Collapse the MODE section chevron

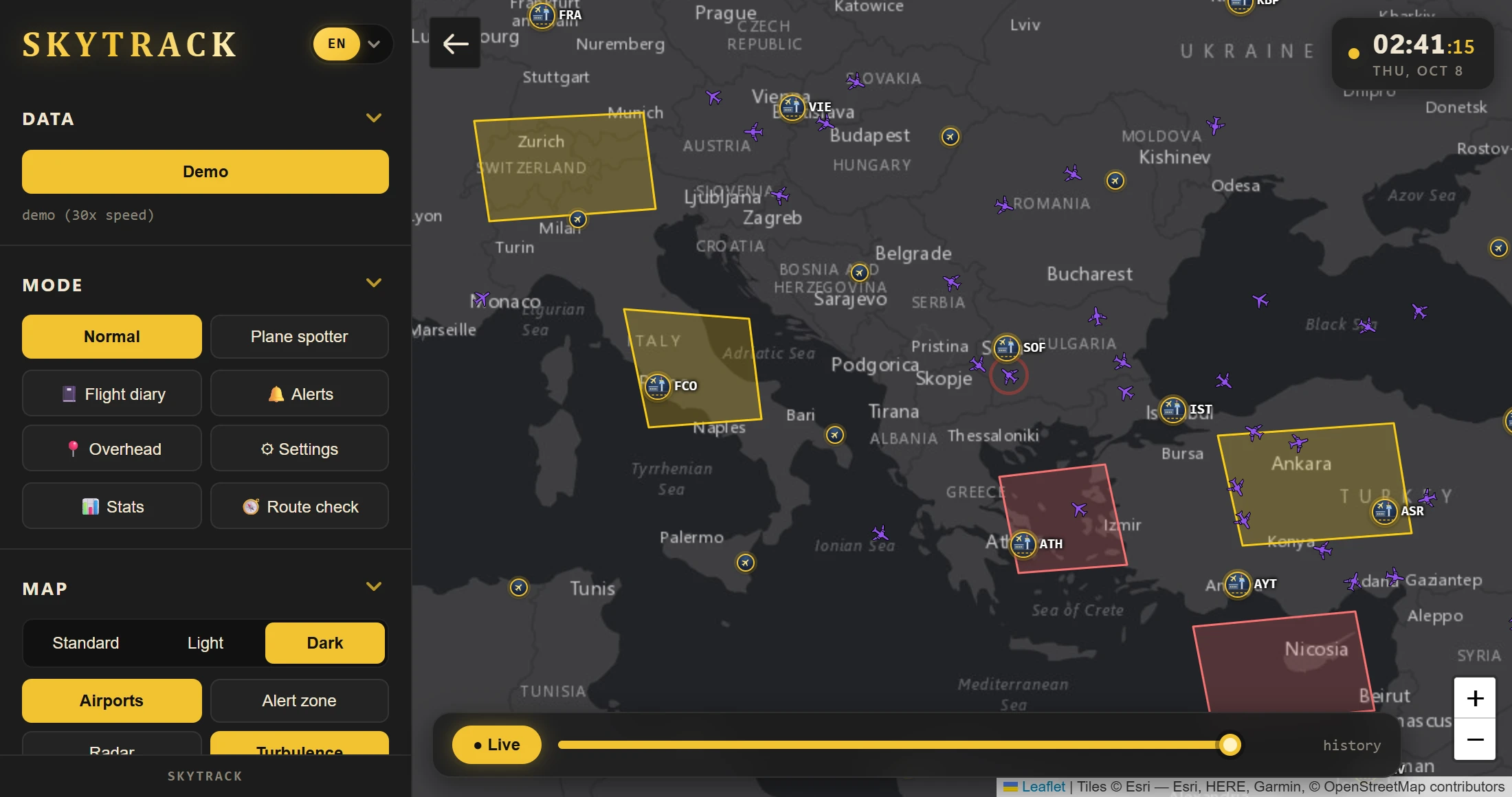[374, 283]
